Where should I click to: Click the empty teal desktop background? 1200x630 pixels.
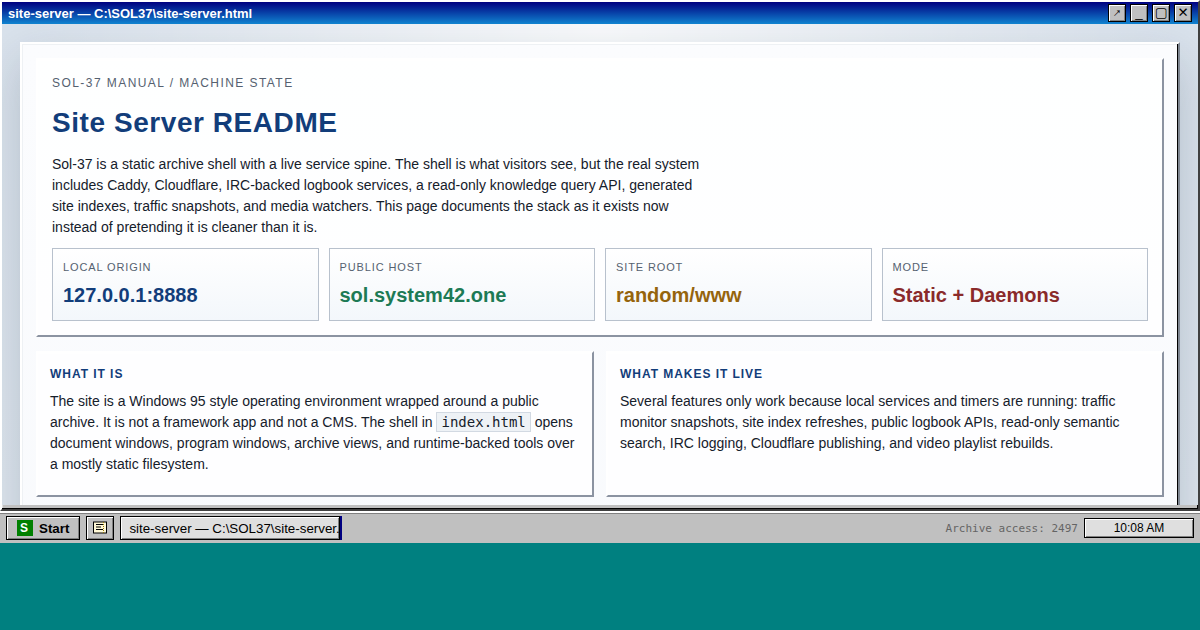point(600,588)
